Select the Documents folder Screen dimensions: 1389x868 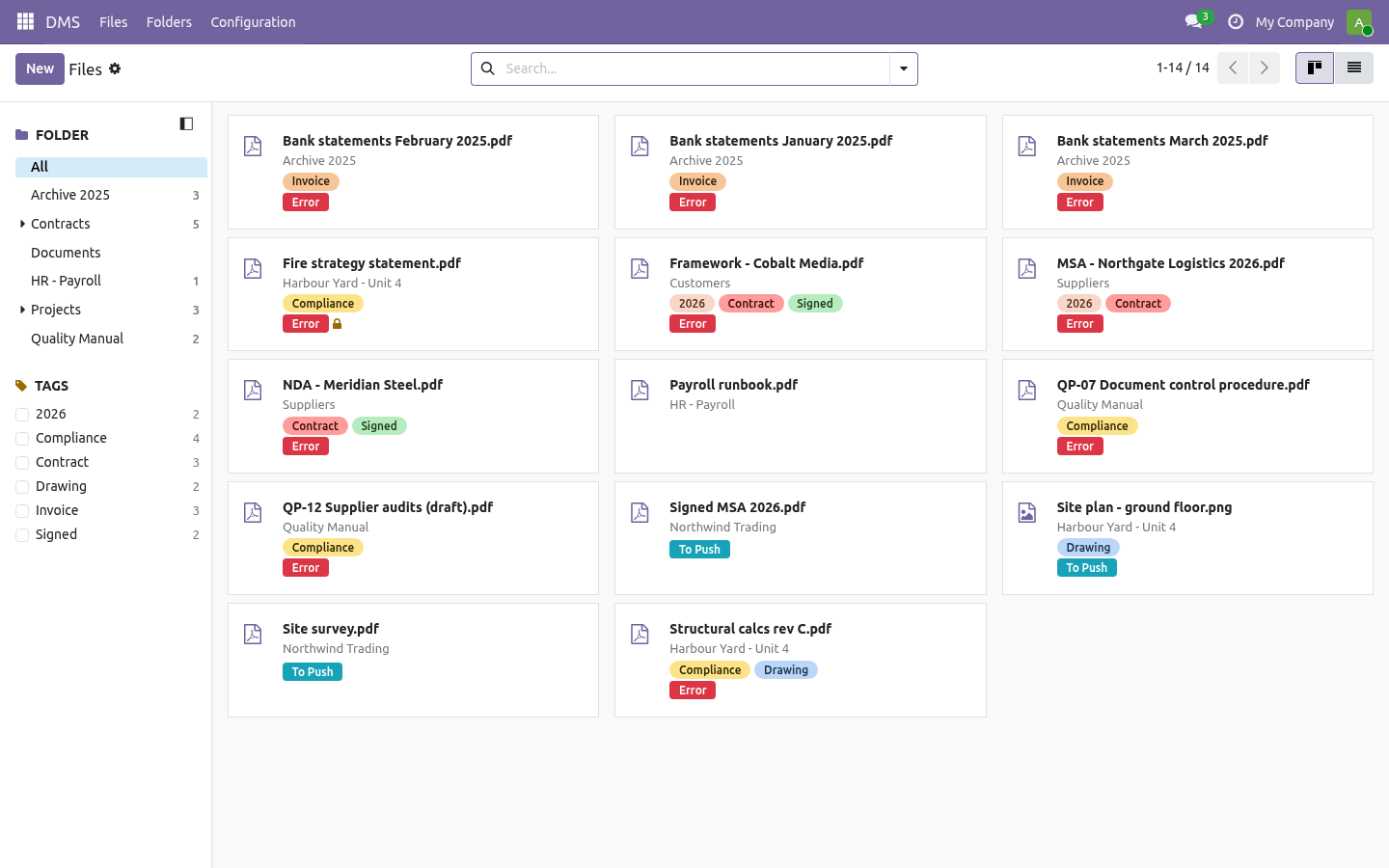111,253
